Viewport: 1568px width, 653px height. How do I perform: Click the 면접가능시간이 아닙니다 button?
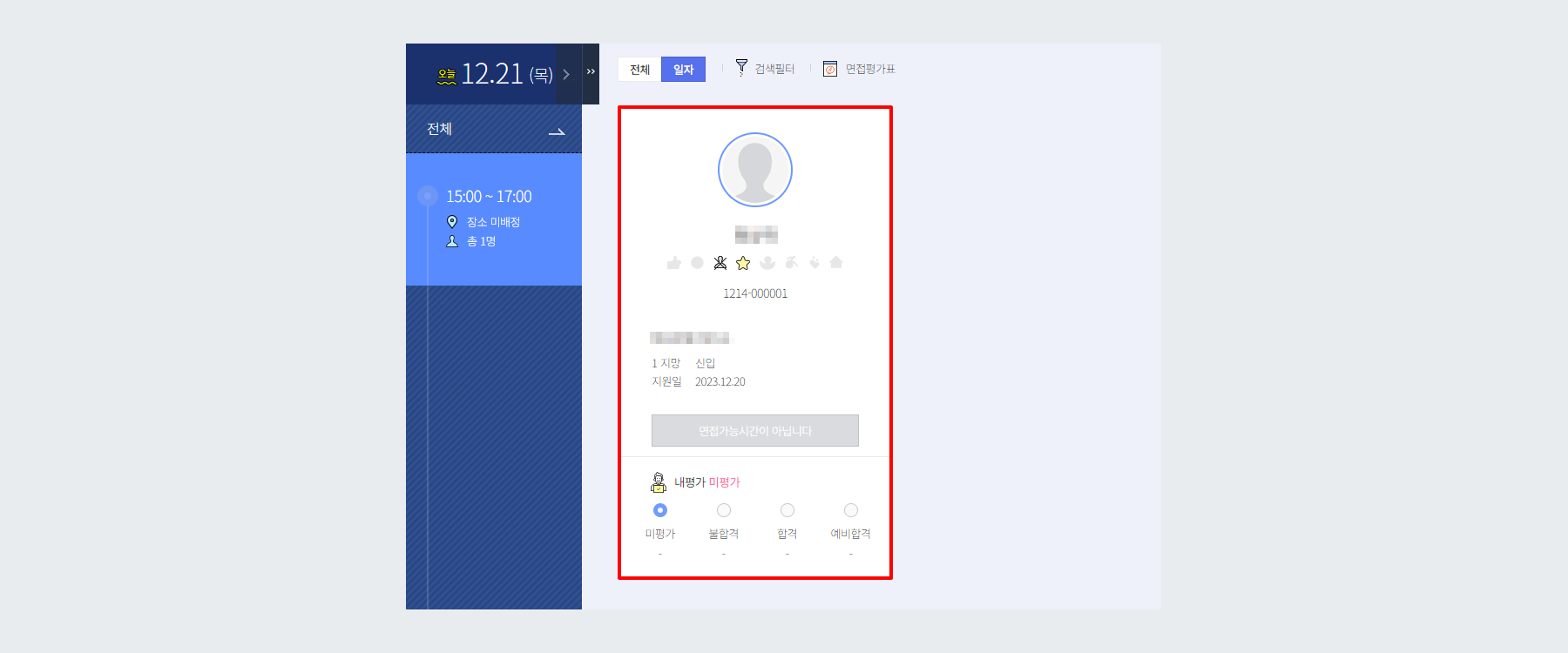pos(755,431)
